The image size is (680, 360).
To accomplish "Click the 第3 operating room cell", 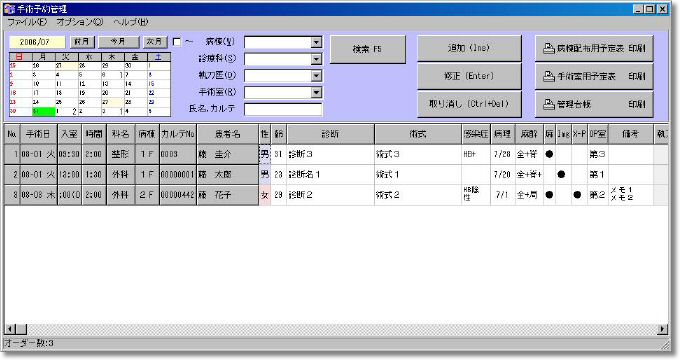I will 597,154.
